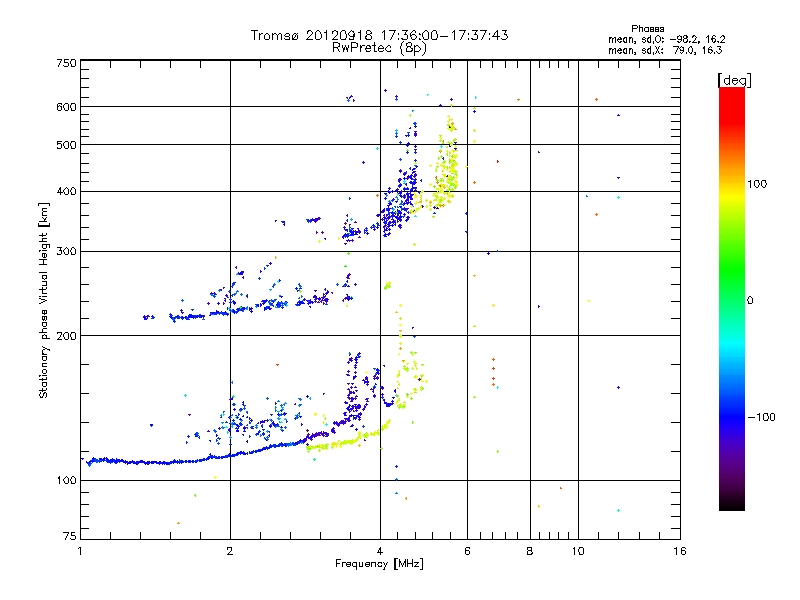Click the x-axis tick label '16'

(x=680, y=551)
